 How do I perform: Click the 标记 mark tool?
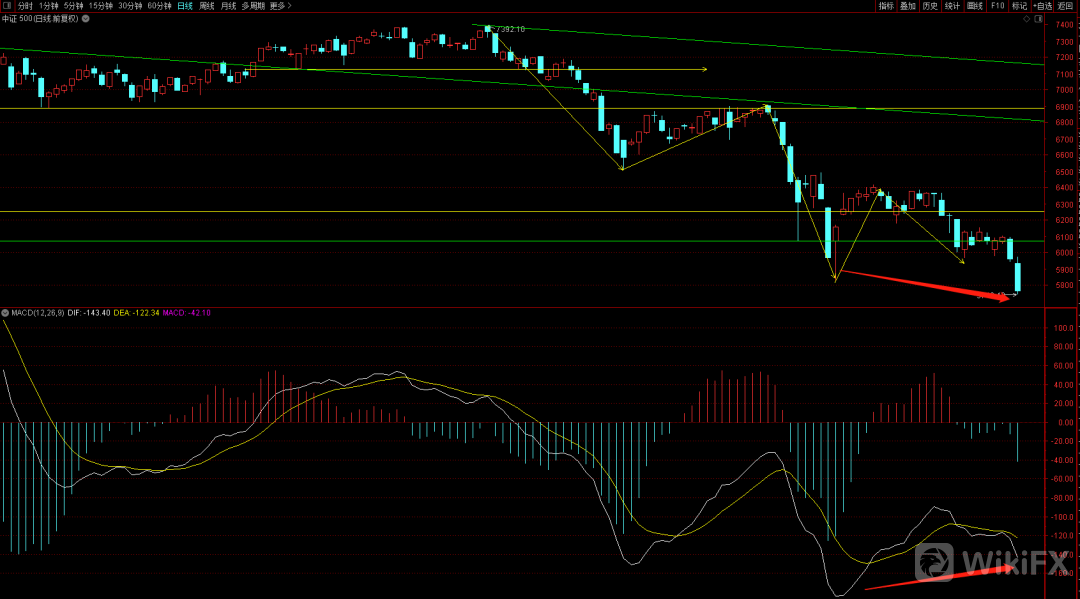click(1020, 6)
